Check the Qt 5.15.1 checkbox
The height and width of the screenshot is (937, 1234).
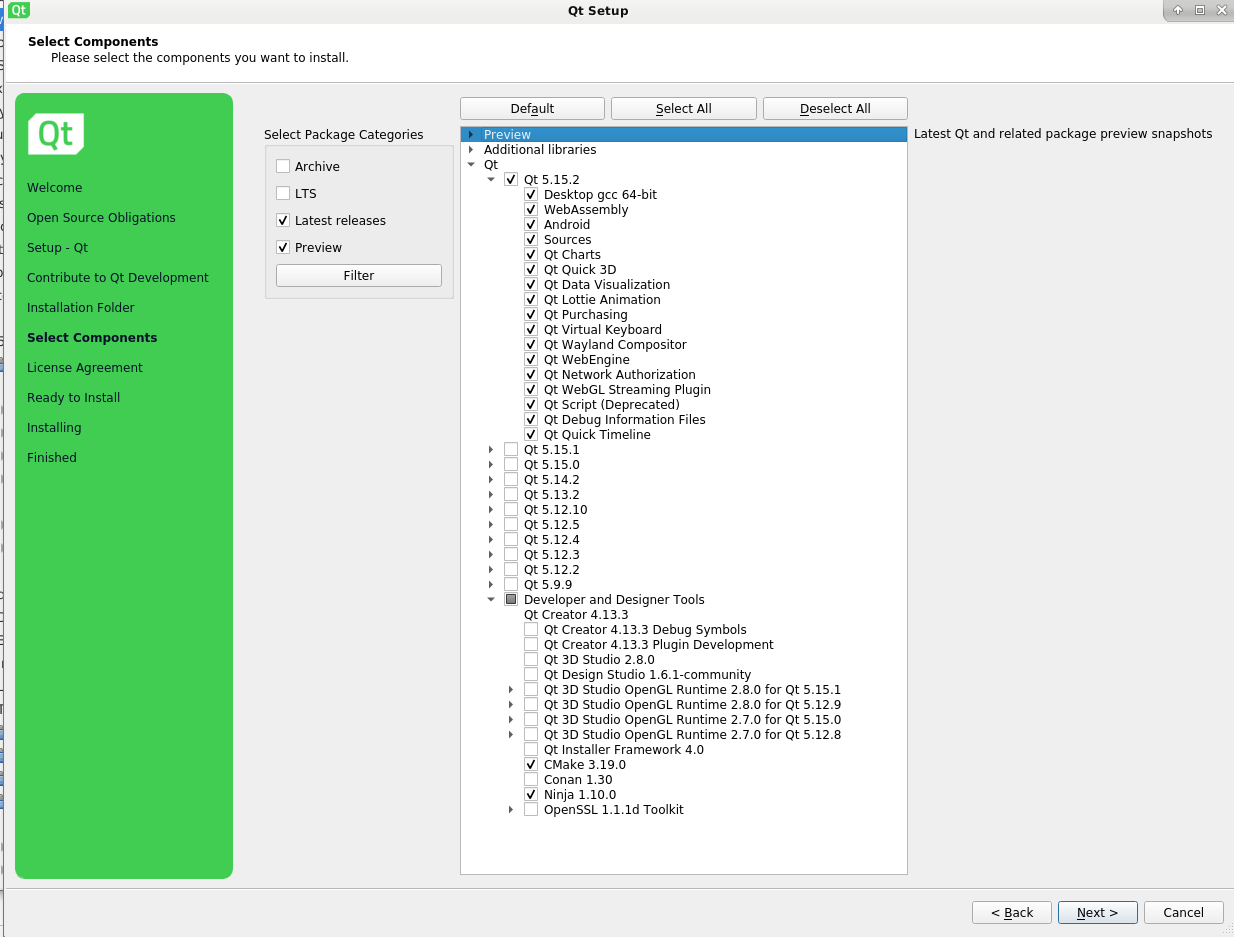pyautogui.click(x=511, y=450)
